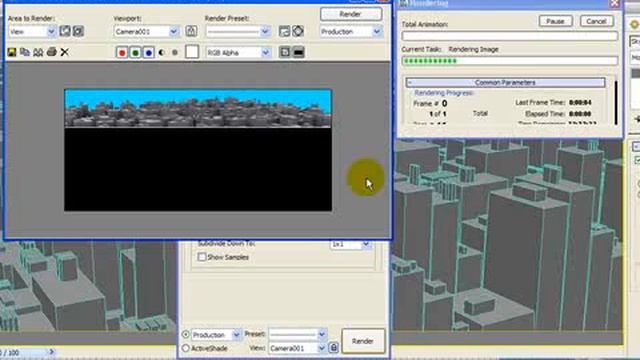Click the rendered city image preview
Viewport: 640px width, 360px height.
click(x=198, y=150)
